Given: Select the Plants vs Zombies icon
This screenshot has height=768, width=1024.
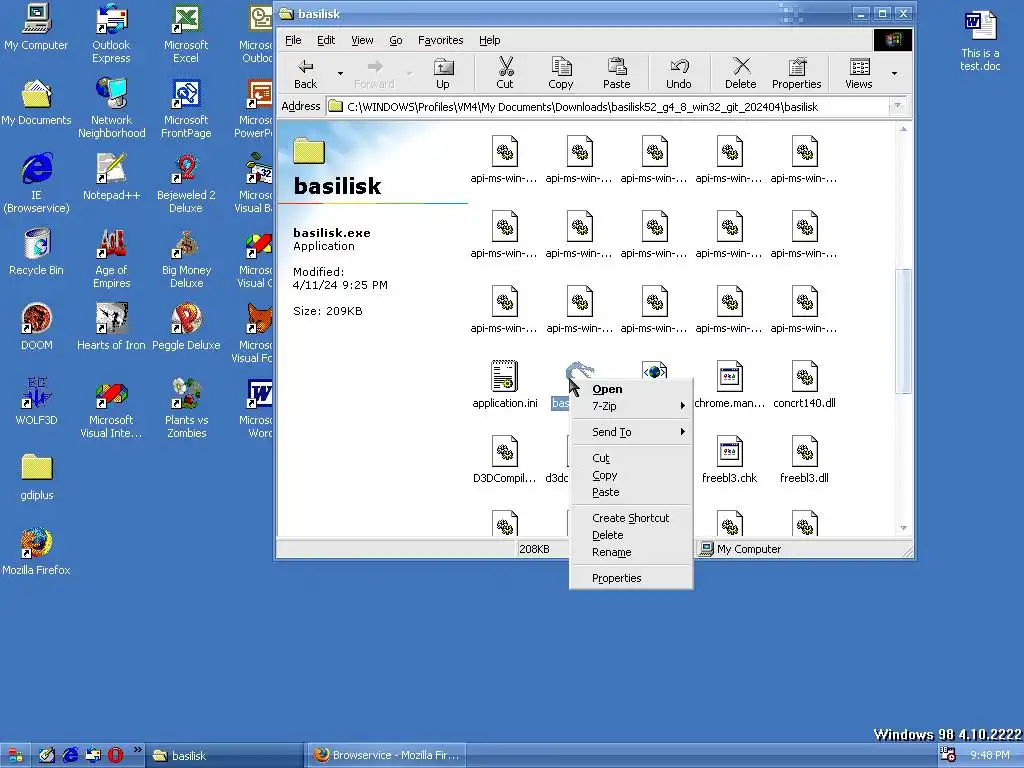Looking at the screenshot, I should coord(186,409).
